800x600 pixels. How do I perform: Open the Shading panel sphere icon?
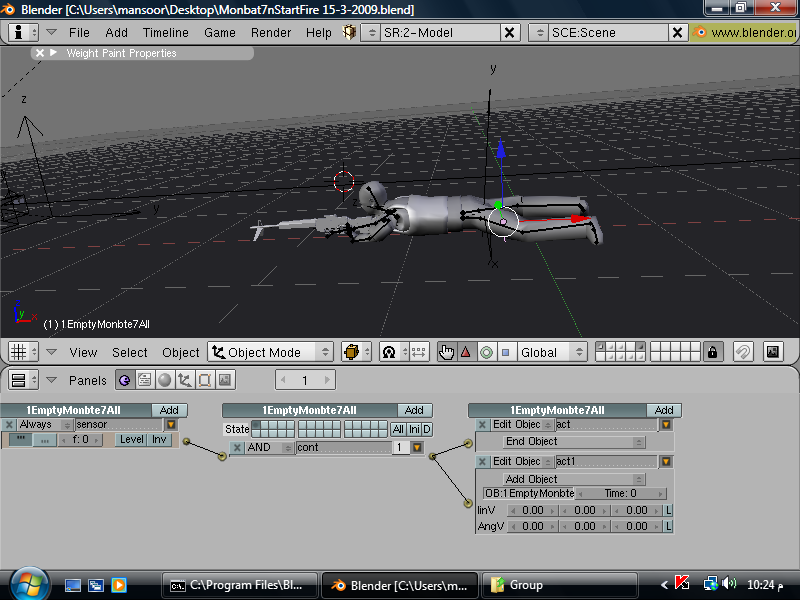click(x=165, y=380)
